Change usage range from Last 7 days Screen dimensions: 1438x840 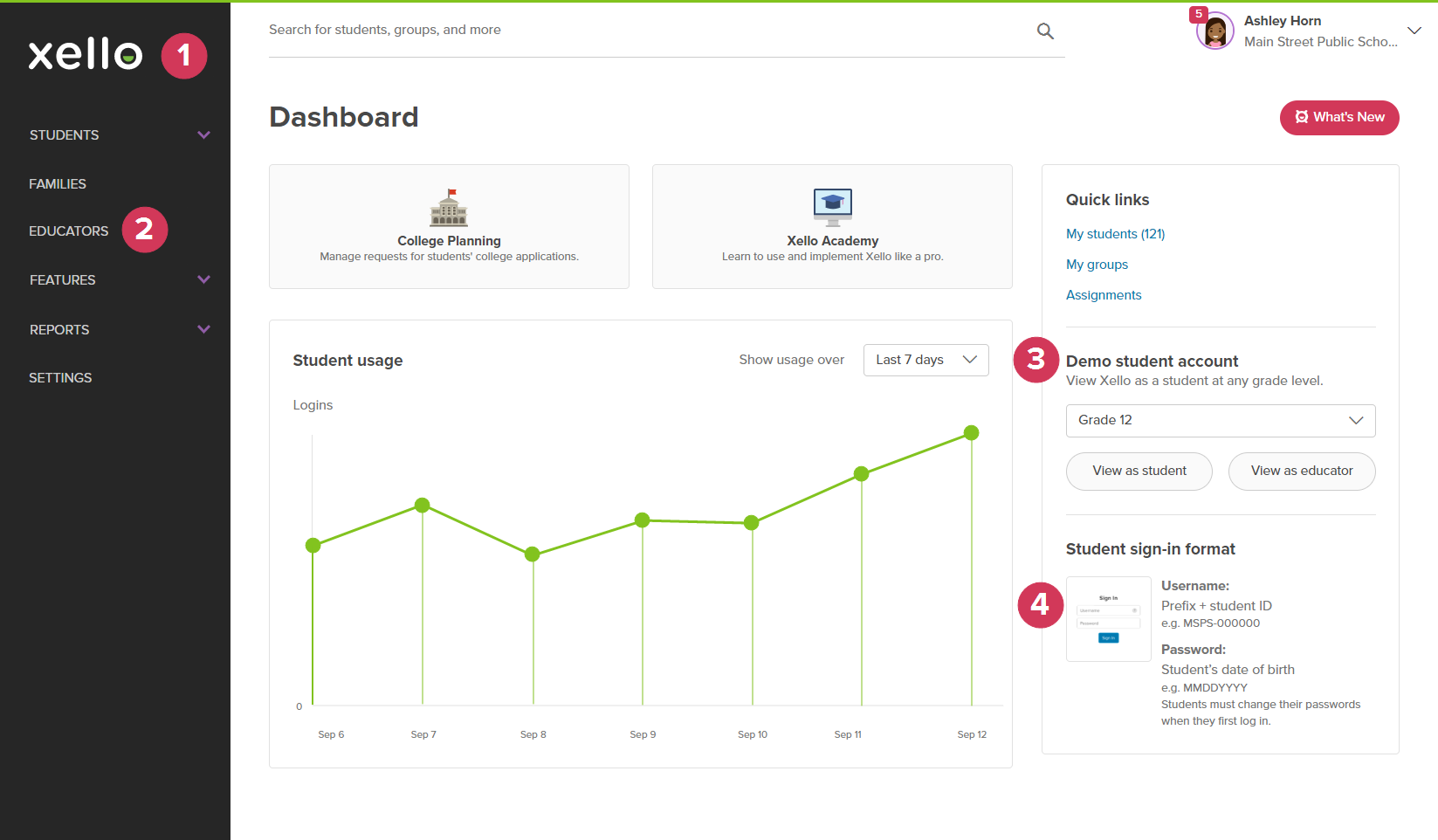tap(925, 359)
